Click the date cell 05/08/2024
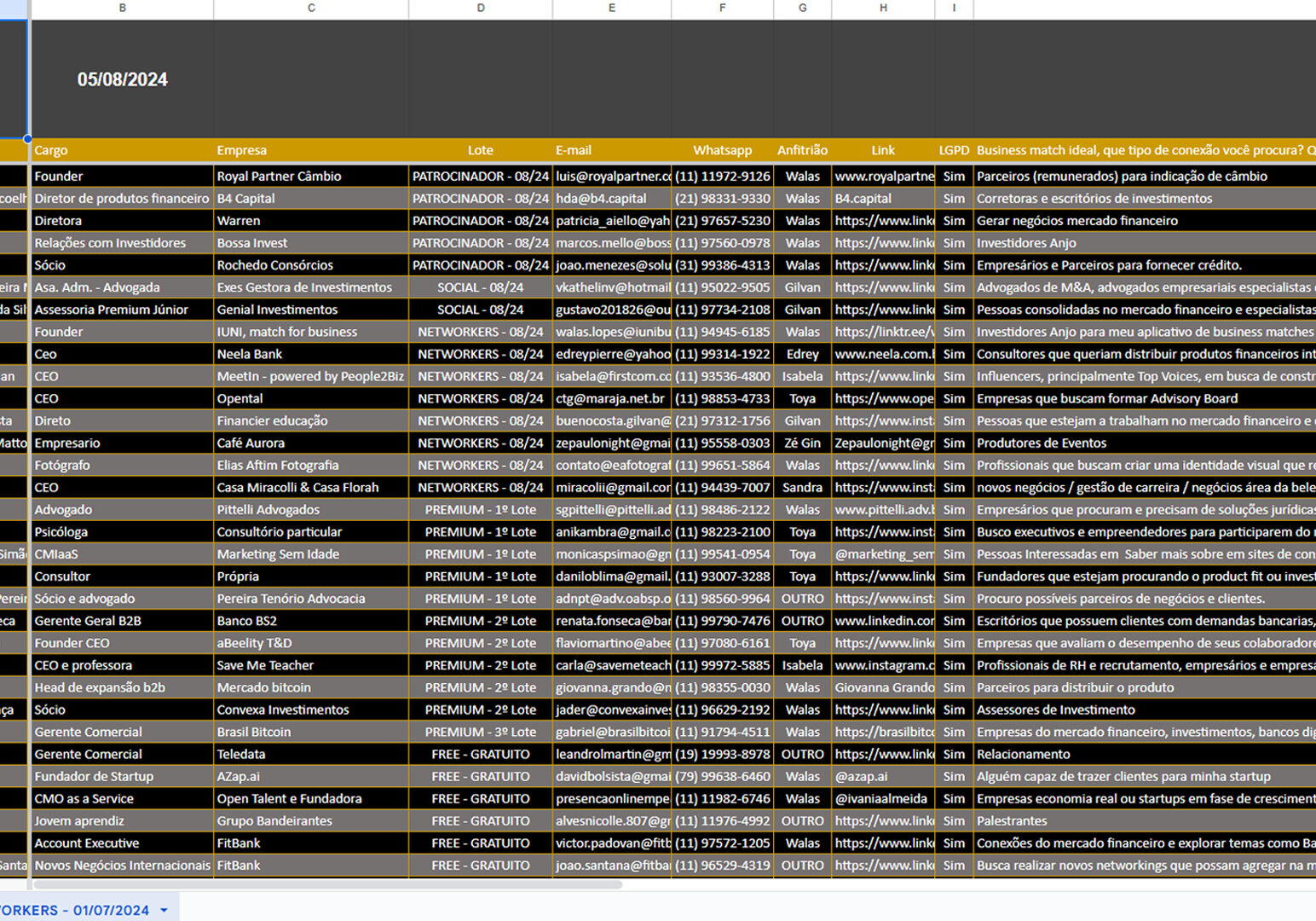This screenshot has width=1316, height=921. [122, 79]
